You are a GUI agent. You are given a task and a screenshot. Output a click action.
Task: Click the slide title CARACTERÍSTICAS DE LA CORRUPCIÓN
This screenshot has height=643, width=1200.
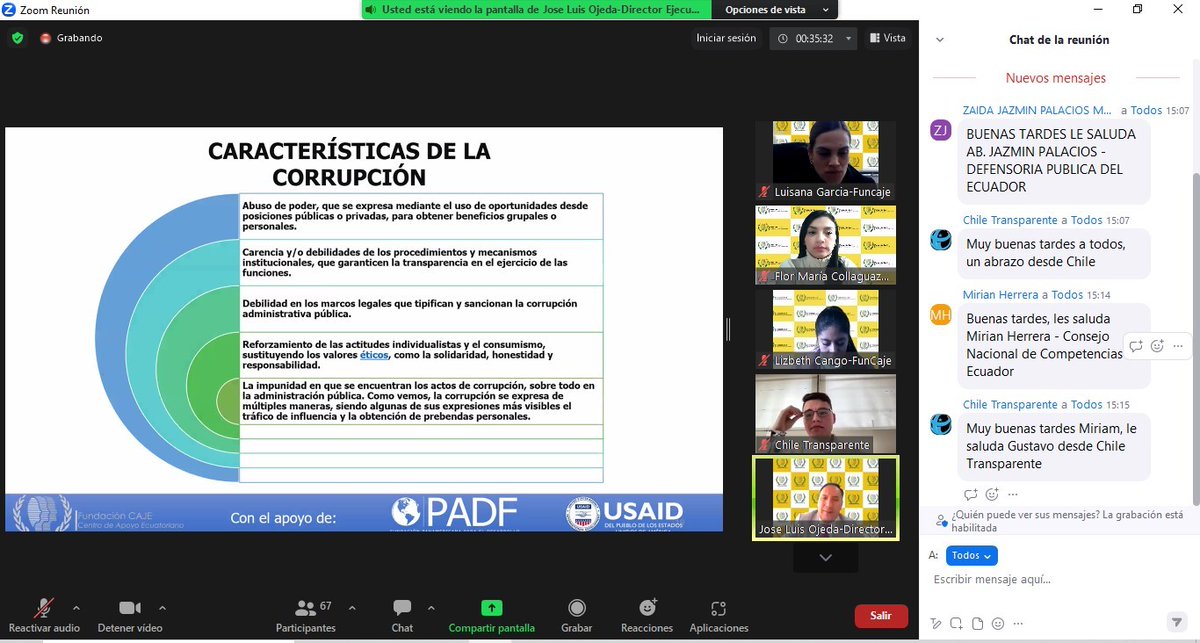[x=349, y=164]
